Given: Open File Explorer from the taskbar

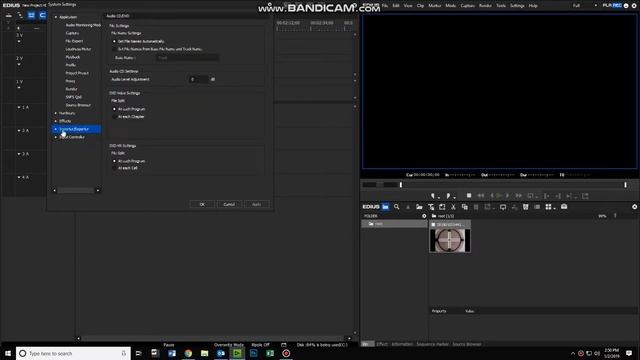Looking at the screenshot, I should coord(204,353).
